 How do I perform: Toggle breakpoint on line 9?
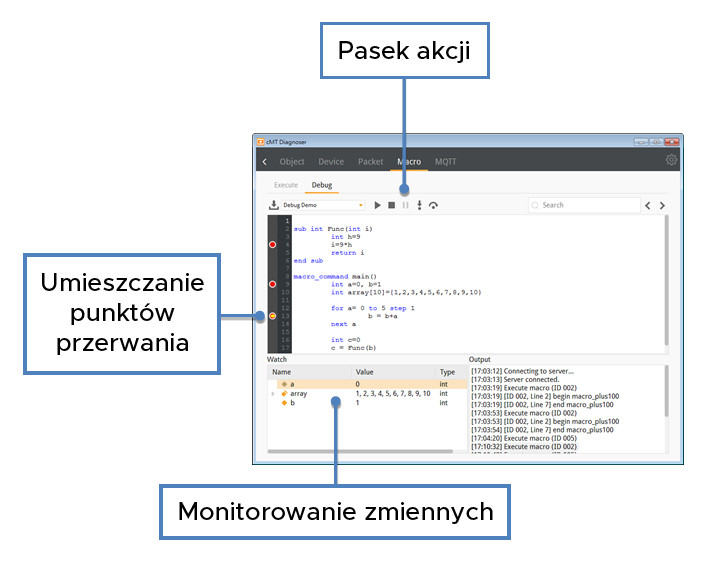[x=273, y=284]
